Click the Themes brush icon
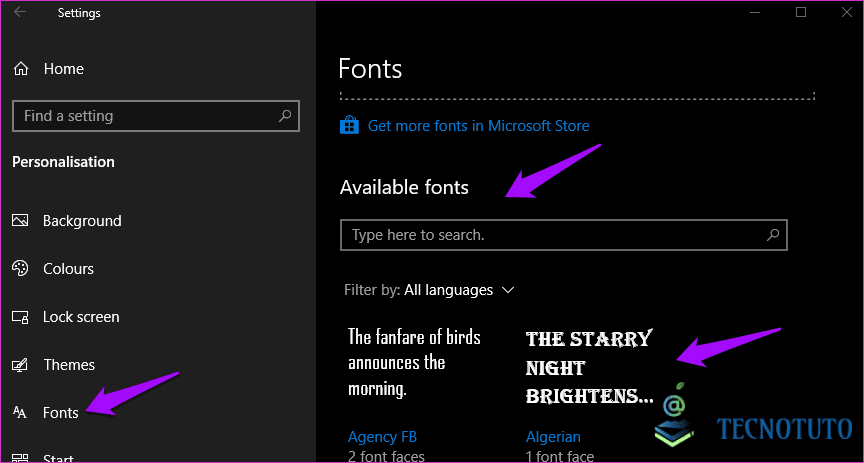Image resolution: width=864 pixels, height=463 pixels. [20, 365]
